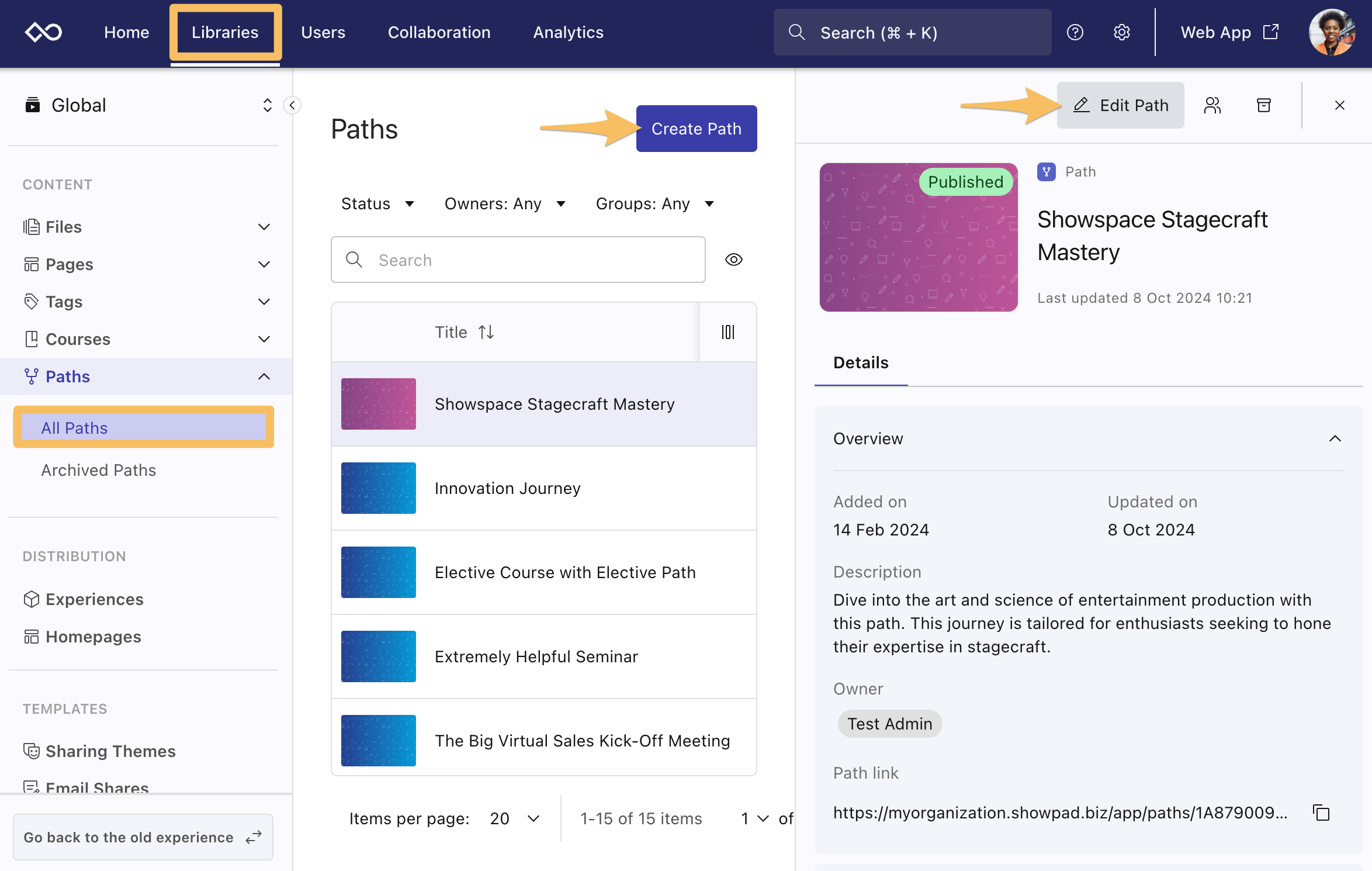
Task: Collapse the Overview section
Action: coord(1335,438)
